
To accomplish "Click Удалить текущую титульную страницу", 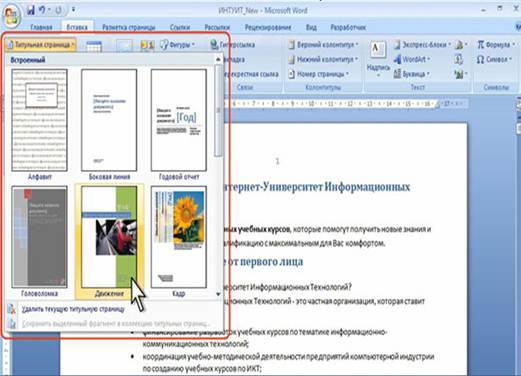I will (73, 309).
